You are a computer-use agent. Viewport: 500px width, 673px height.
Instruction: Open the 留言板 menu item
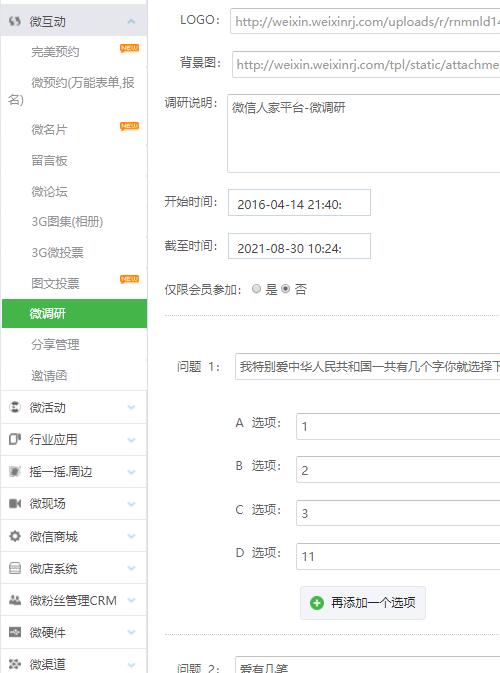pos(49,161)
